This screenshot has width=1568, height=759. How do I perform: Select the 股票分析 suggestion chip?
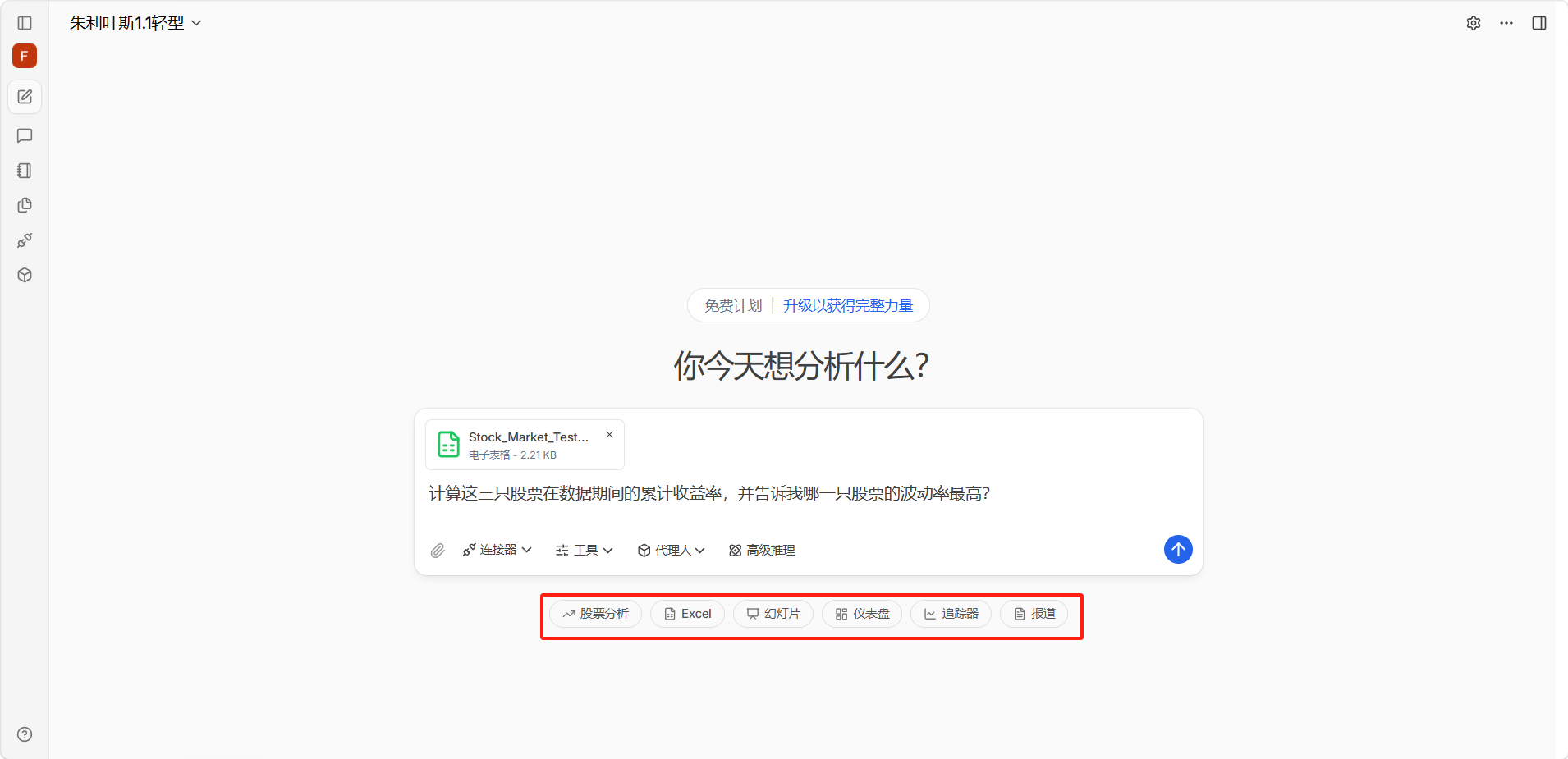click(x=596, y=614)
